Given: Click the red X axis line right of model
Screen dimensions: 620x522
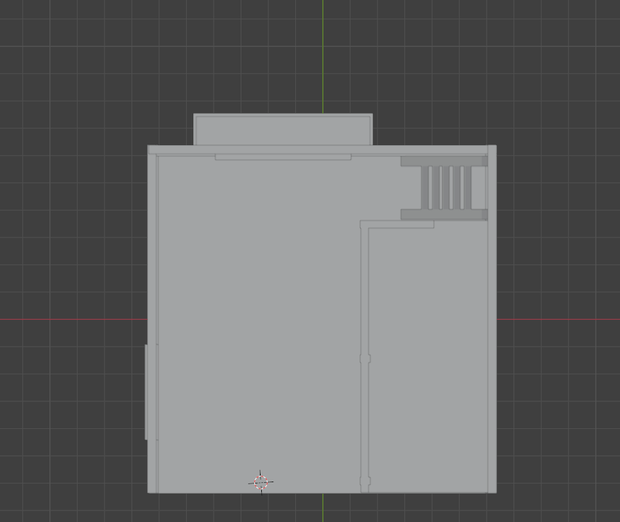Looking at the screenshot, I should [x=558, y=319].
